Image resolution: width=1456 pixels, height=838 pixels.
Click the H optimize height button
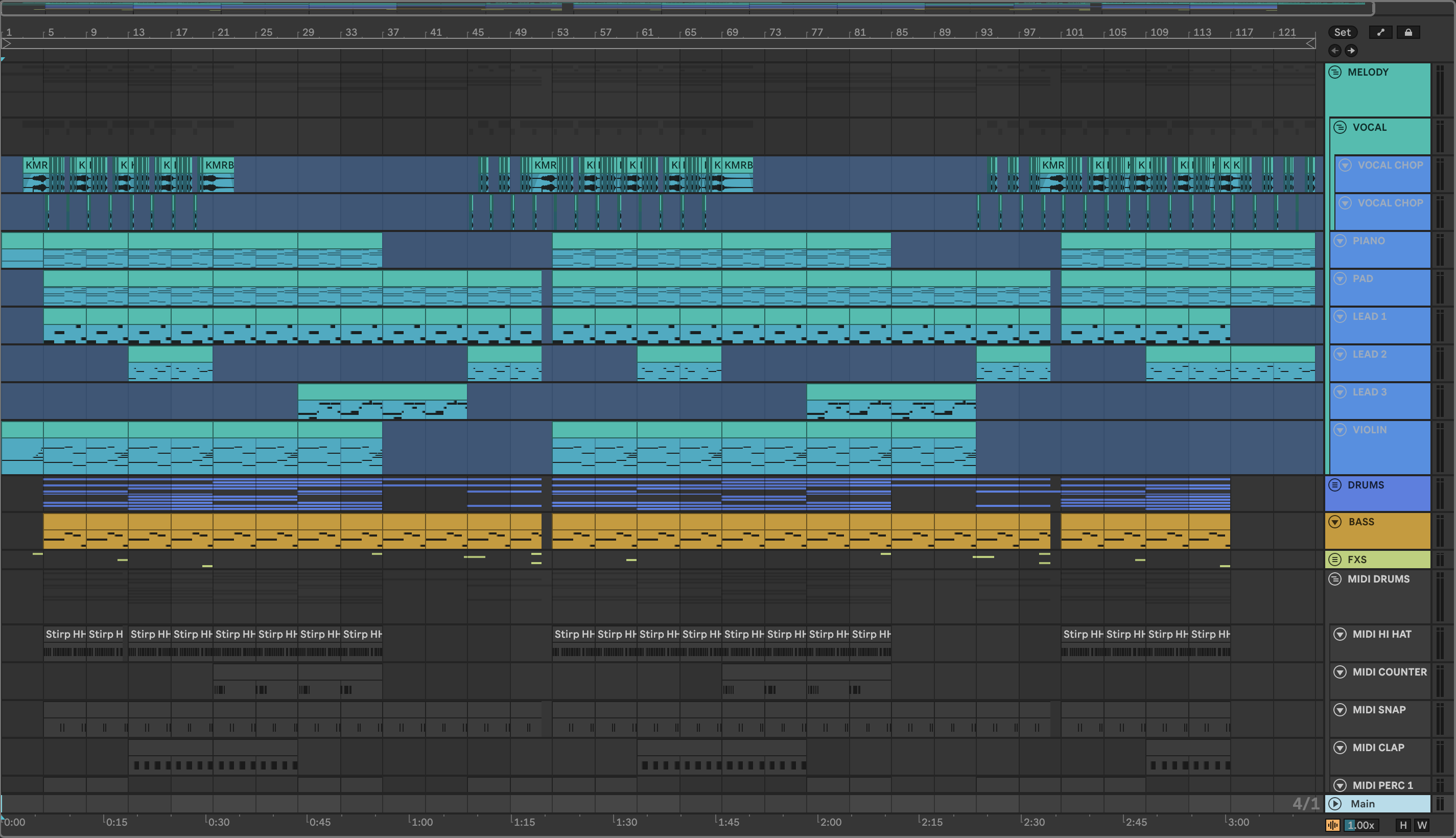tap(1403, 825)
